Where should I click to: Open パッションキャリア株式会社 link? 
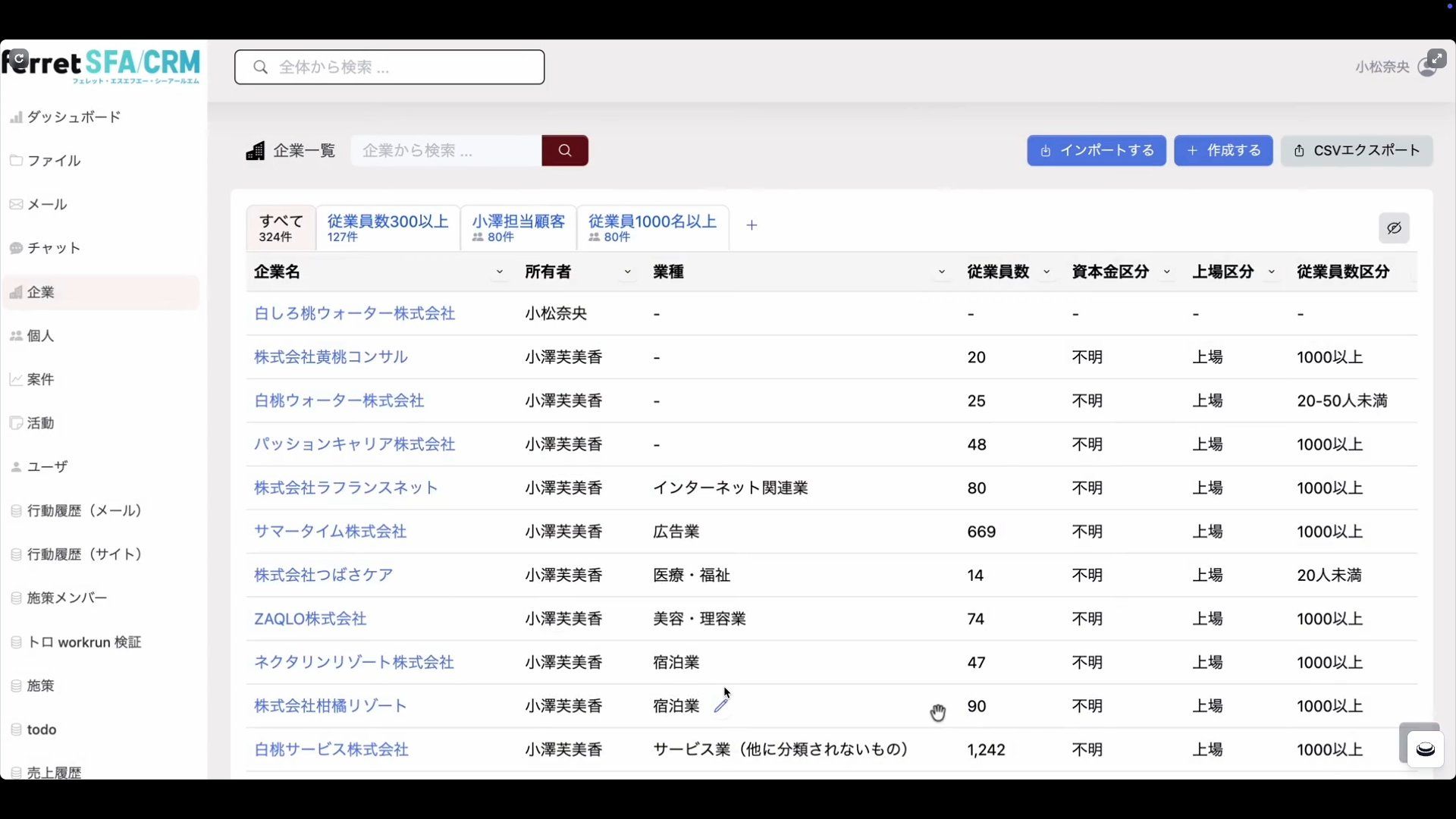point(354,444)
